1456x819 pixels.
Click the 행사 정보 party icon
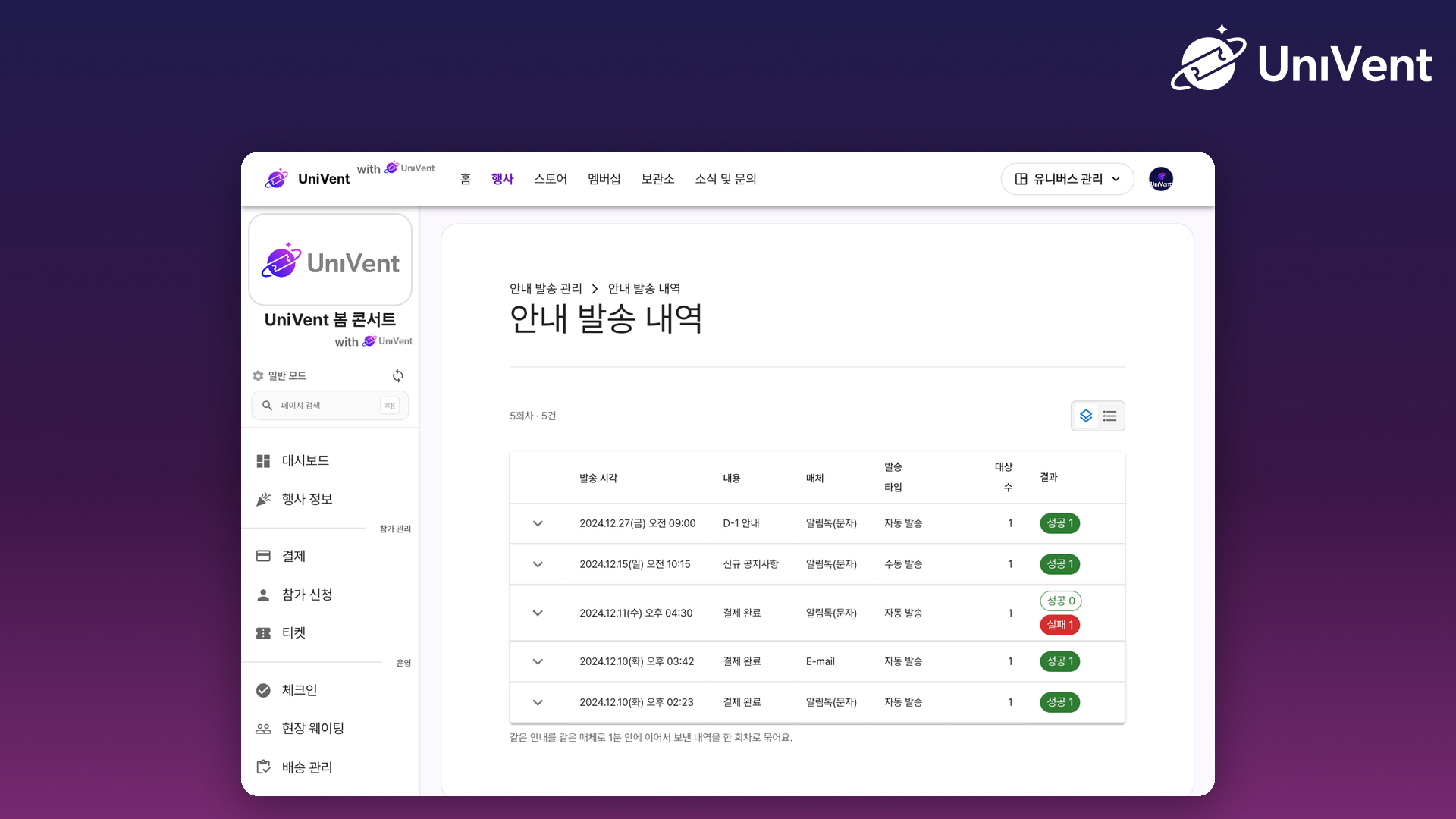tap(263, 499)
